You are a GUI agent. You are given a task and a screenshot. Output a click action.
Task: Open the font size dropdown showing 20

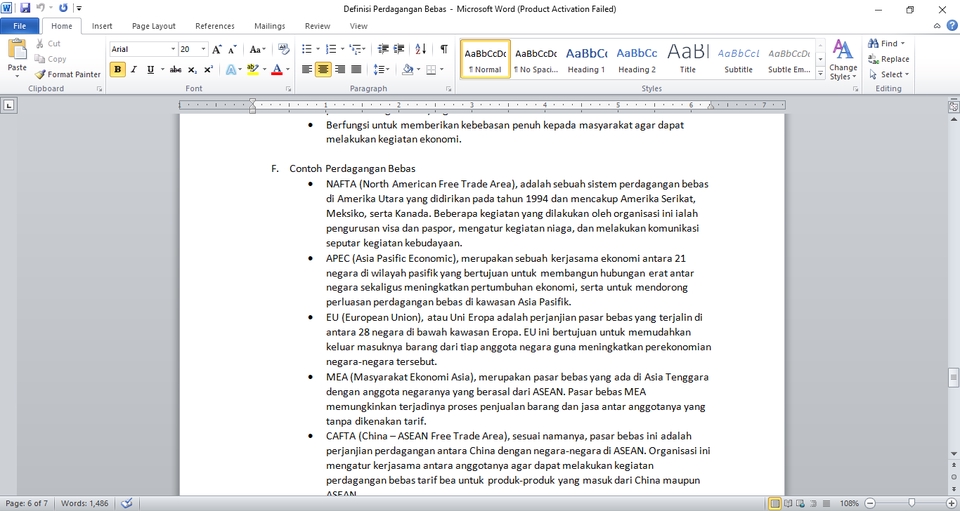click(x=204, y=49)
